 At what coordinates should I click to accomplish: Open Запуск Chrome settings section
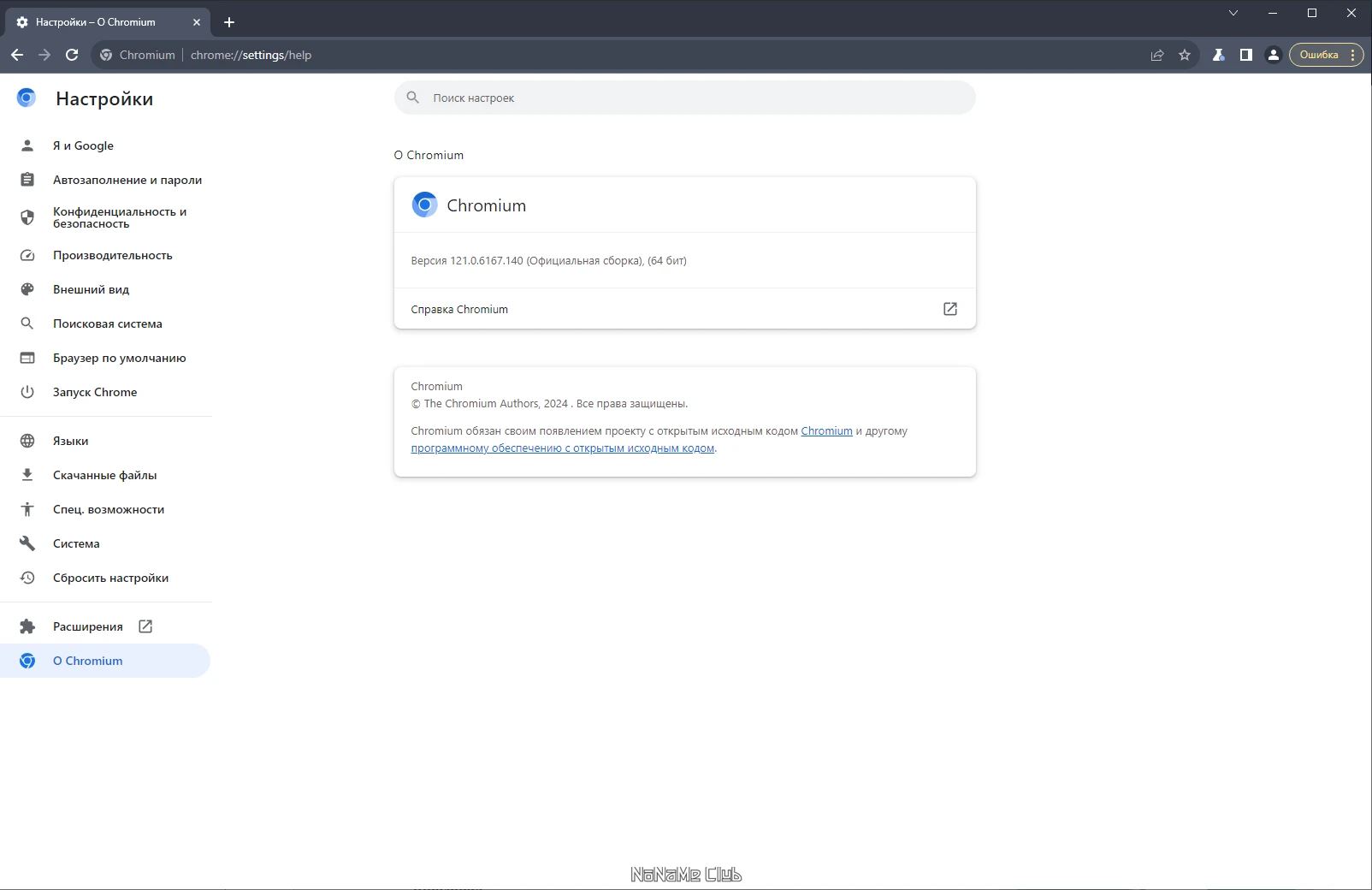[x=105, y=392]
